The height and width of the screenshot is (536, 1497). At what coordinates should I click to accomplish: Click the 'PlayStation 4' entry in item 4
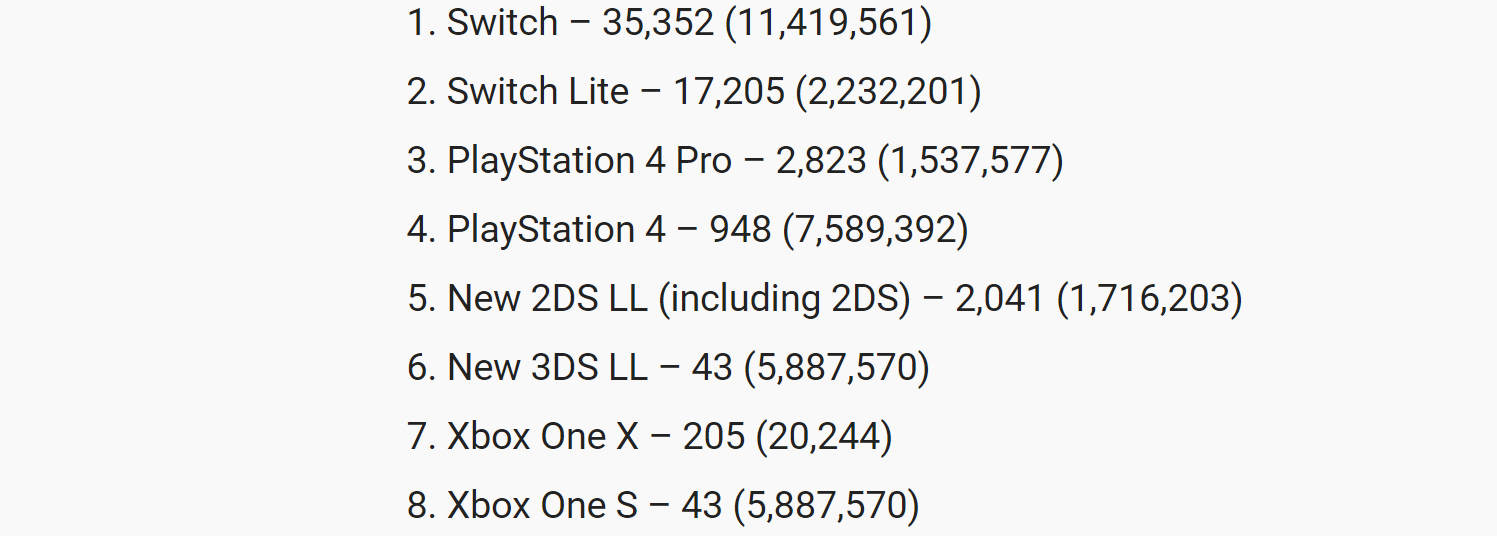(556, 229)
